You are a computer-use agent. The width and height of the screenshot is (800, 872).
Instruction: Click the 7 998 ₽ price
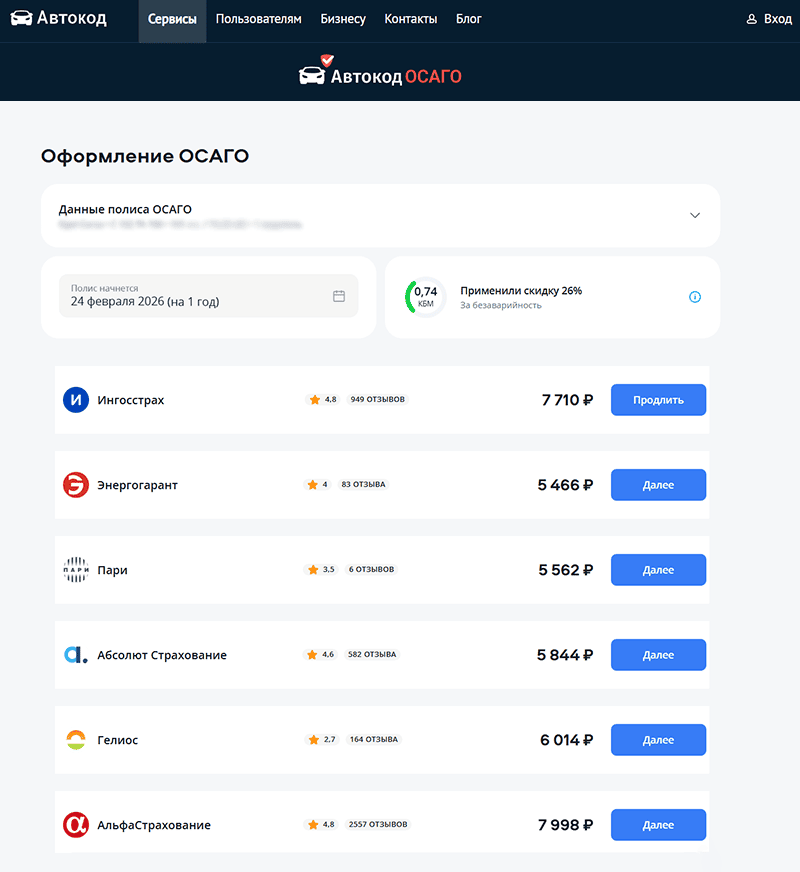click(x=566, y=825)
